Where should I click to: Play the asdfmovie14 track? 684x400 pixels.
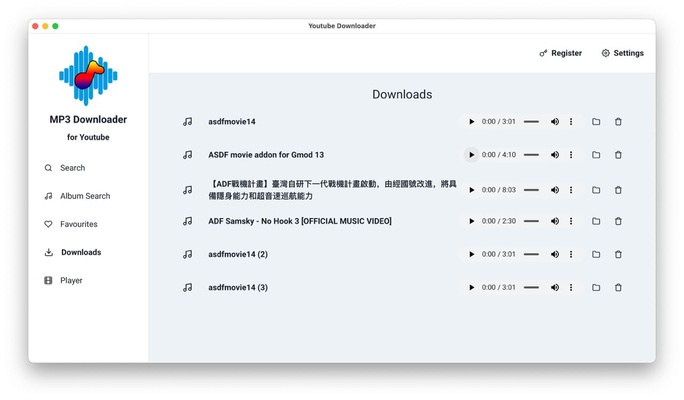(471, 122)
